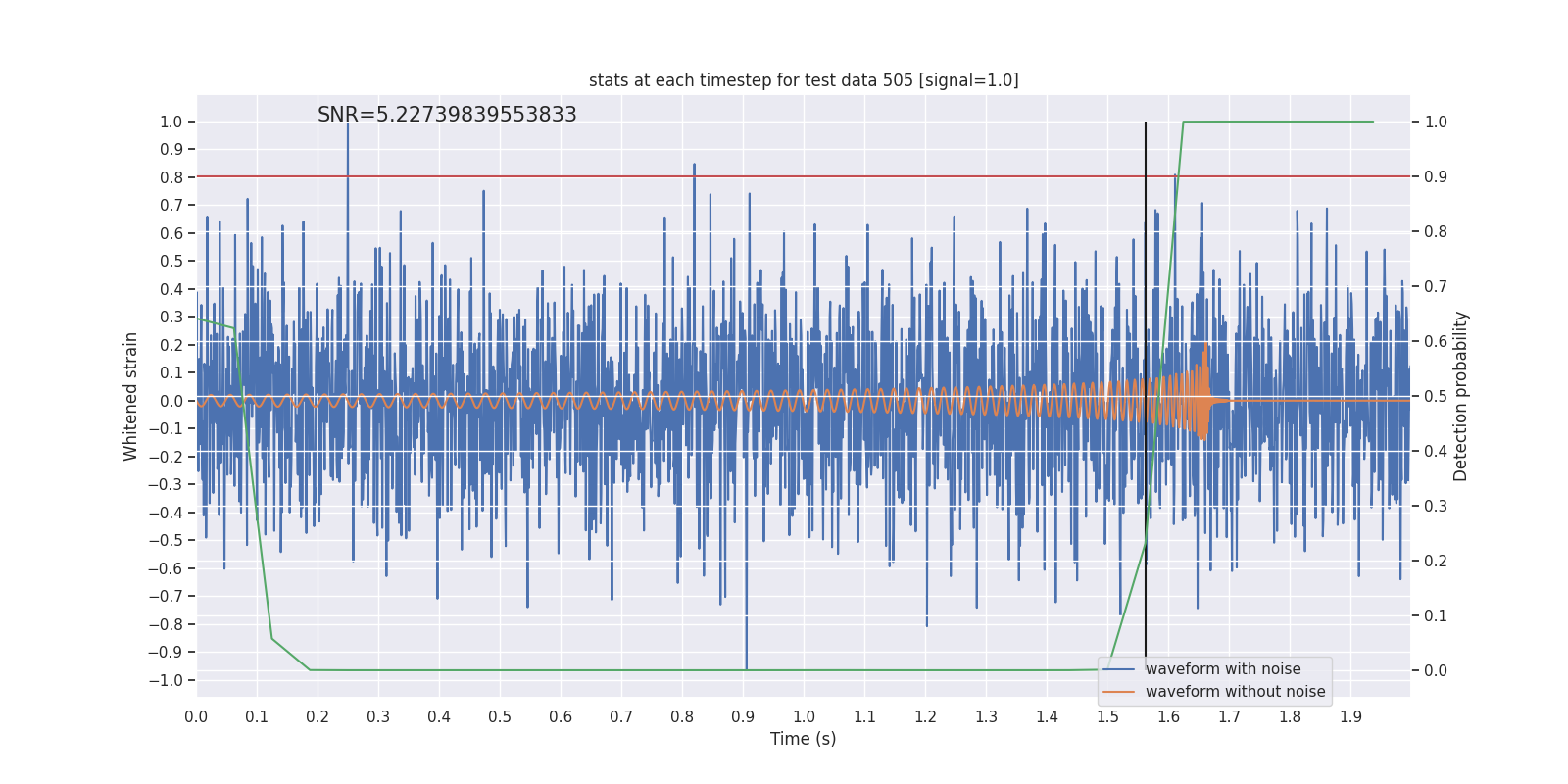Select the "waveform without noise" legend label

[1234, 692]
